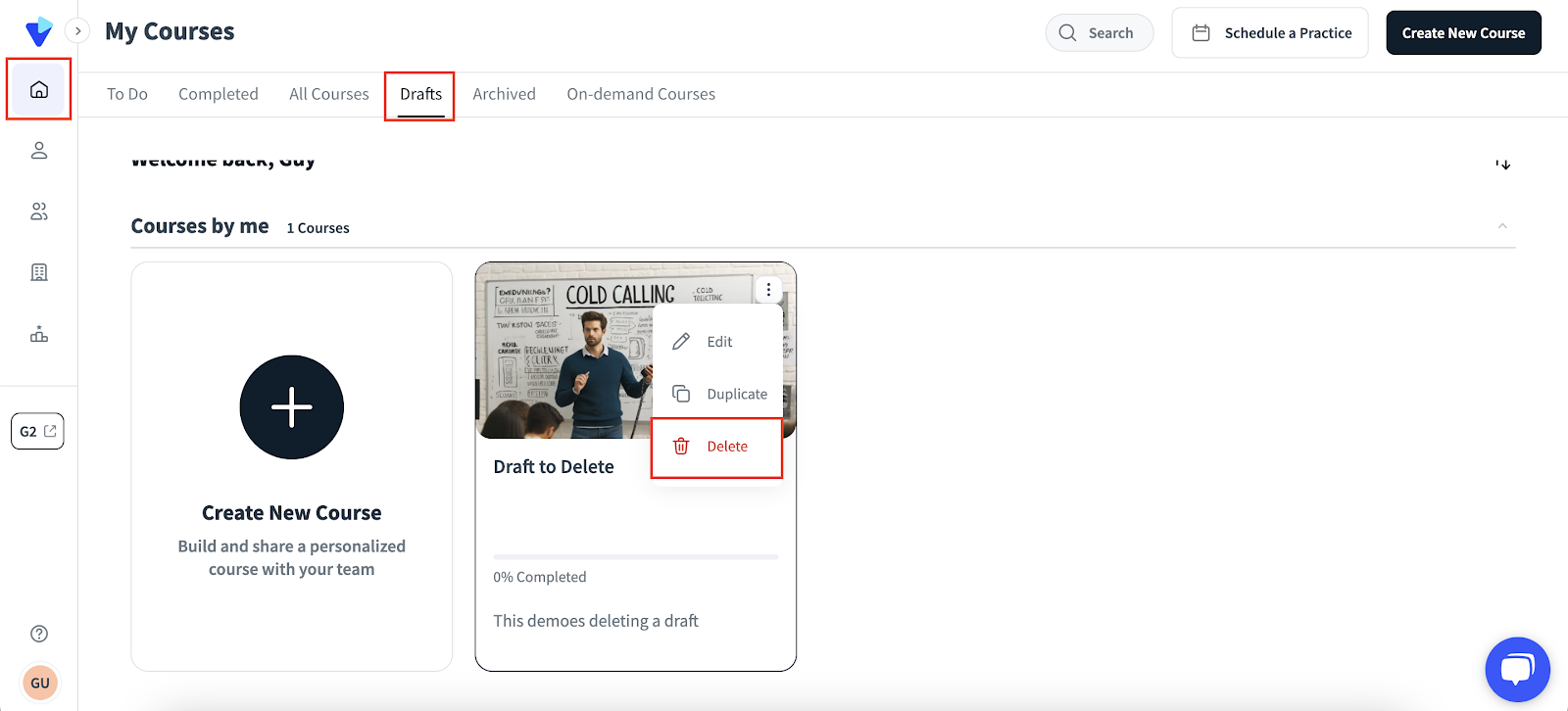This screenshot has width=1568, height=711.
Task: Click the 0% Completed progress bar
Action: pyautogui.click(x=636, y=556)
